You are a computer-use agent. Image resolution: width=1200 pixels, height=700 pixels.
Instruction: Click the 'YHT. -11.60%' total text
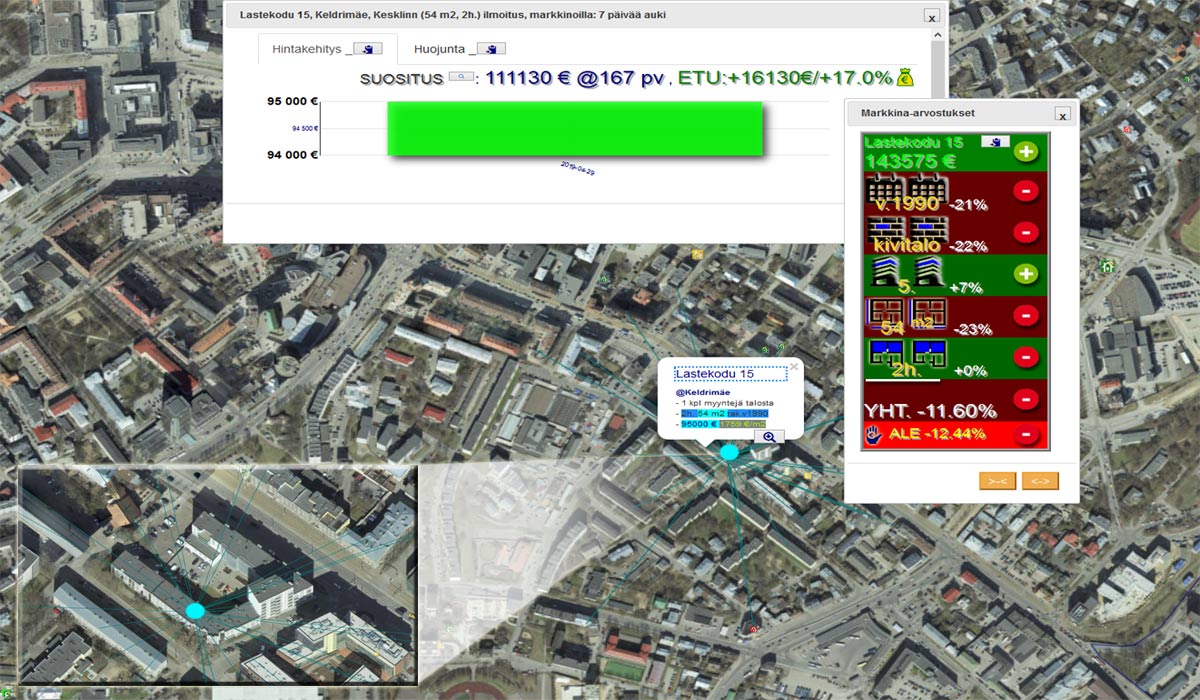point(931,411)
